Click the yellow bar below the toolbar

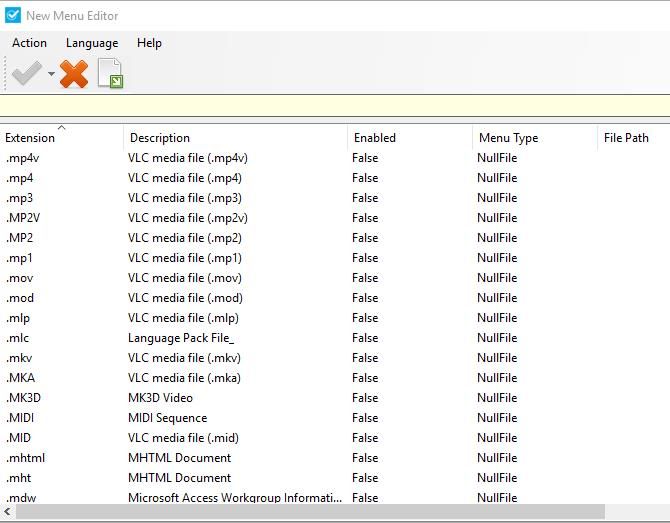(x=335, y=107)
